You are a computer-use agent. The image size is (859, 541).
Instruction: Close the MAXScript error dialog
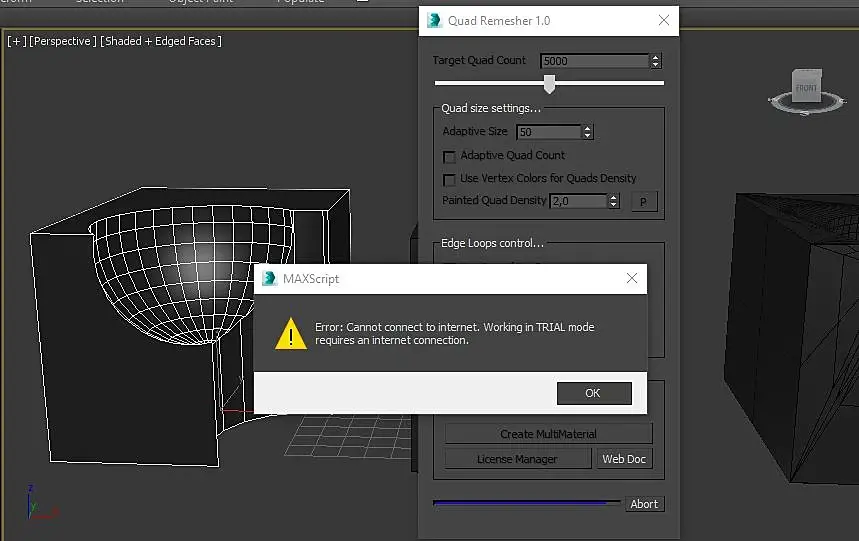[x=632, y=278]
